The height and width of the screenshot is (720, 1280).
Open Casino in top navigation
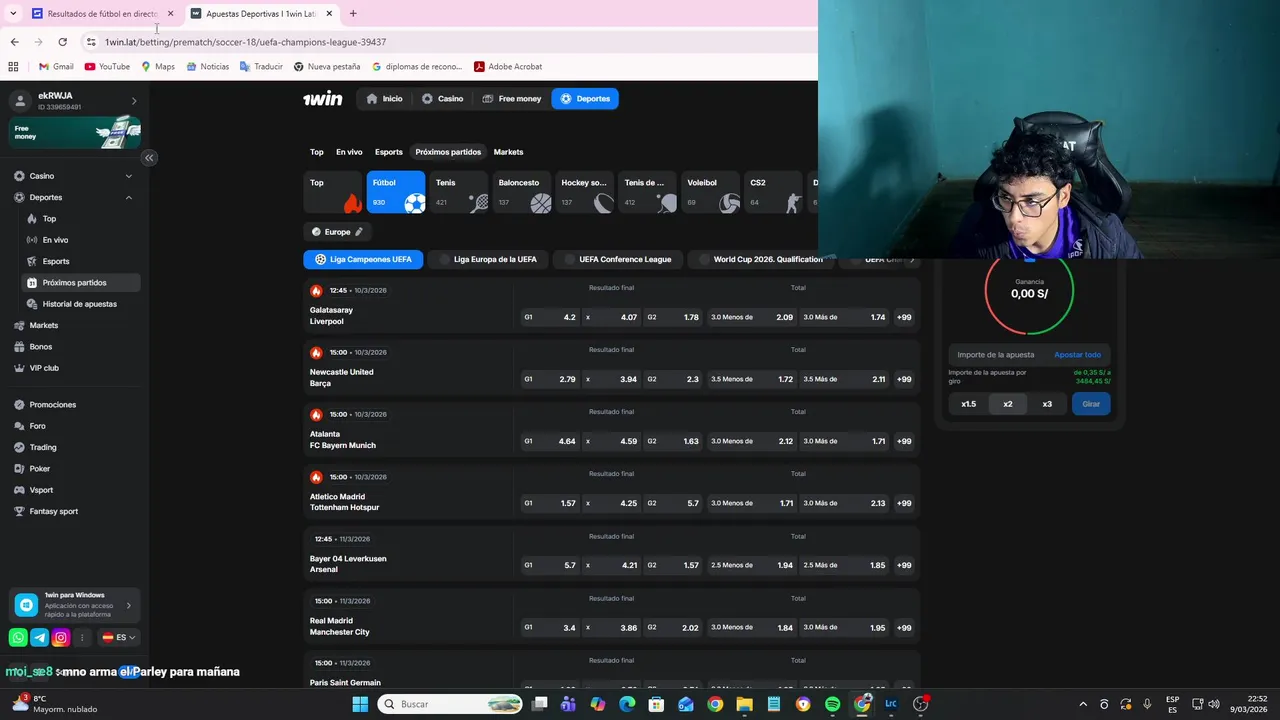point(442,99)
